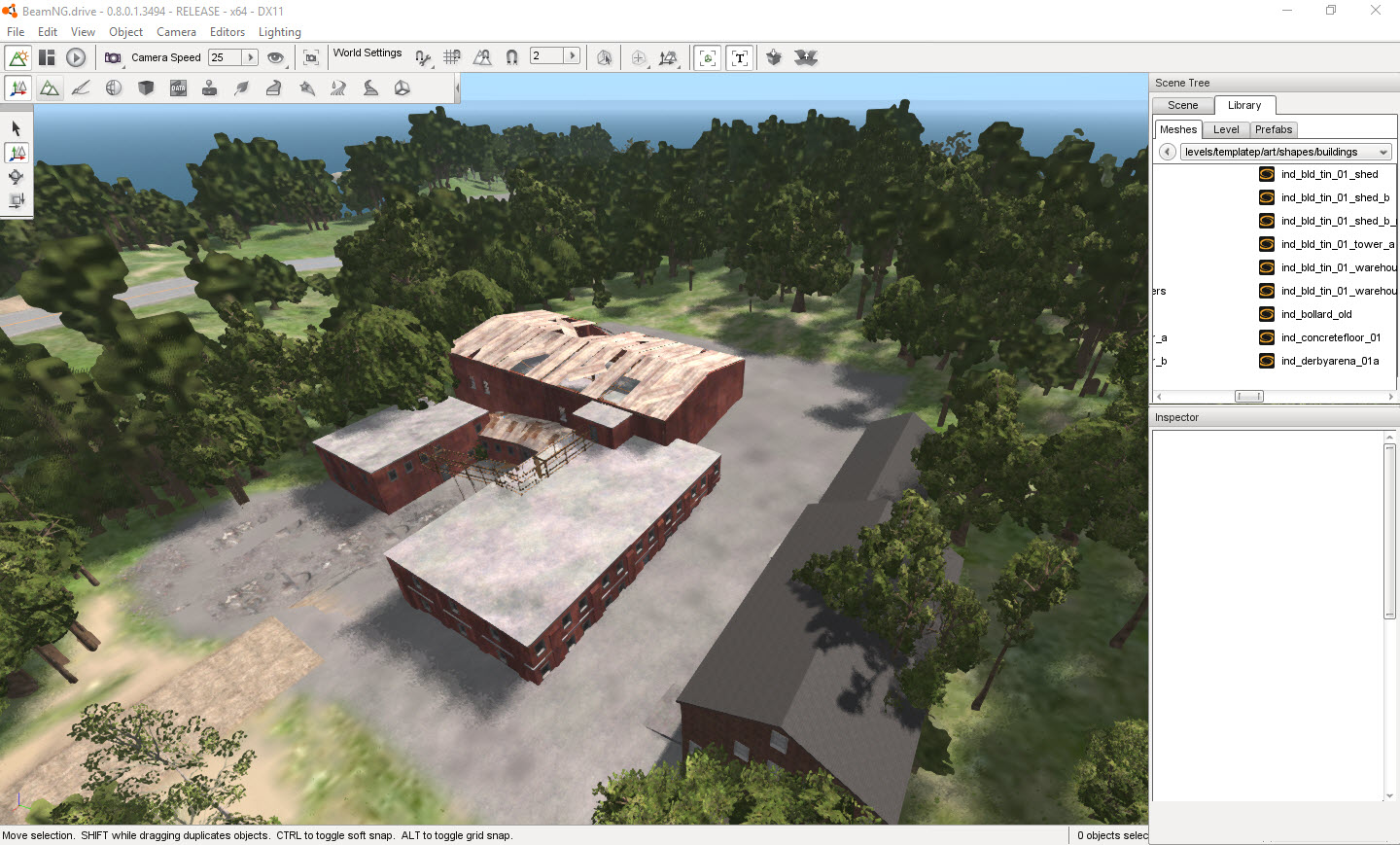Click the Camera Speed value field
This screenshot has height=845, width=1400.
(x=225, y=57)
